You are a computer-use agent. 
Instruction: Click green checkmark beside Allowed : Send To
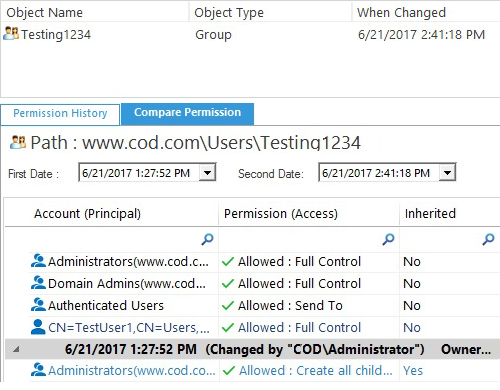tap(228, 305)
